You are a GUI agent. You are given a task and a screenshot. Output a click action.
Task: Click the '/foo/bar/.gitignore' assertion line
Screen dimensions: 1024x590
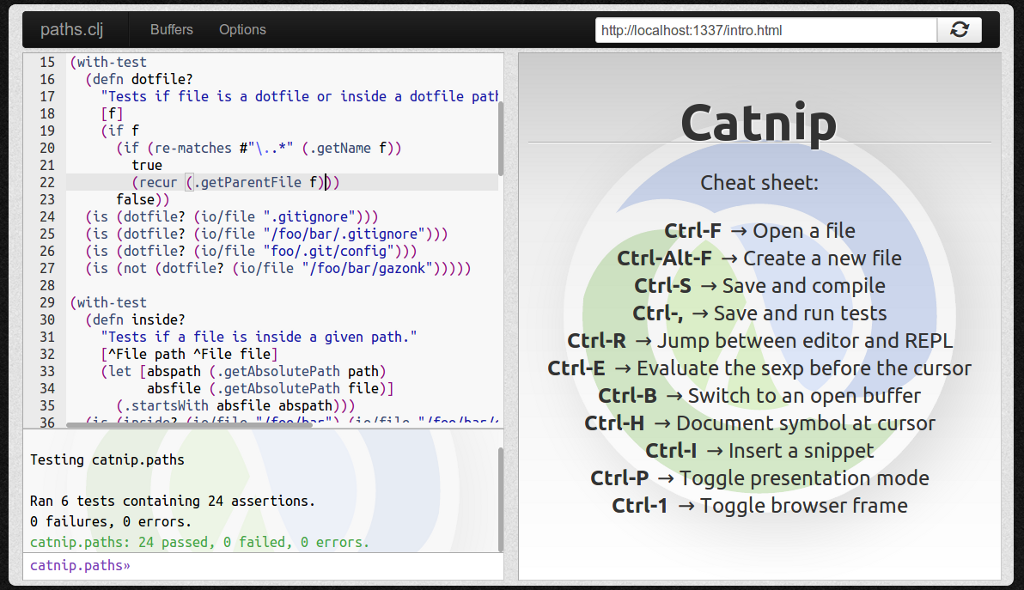tap(266, 234)
